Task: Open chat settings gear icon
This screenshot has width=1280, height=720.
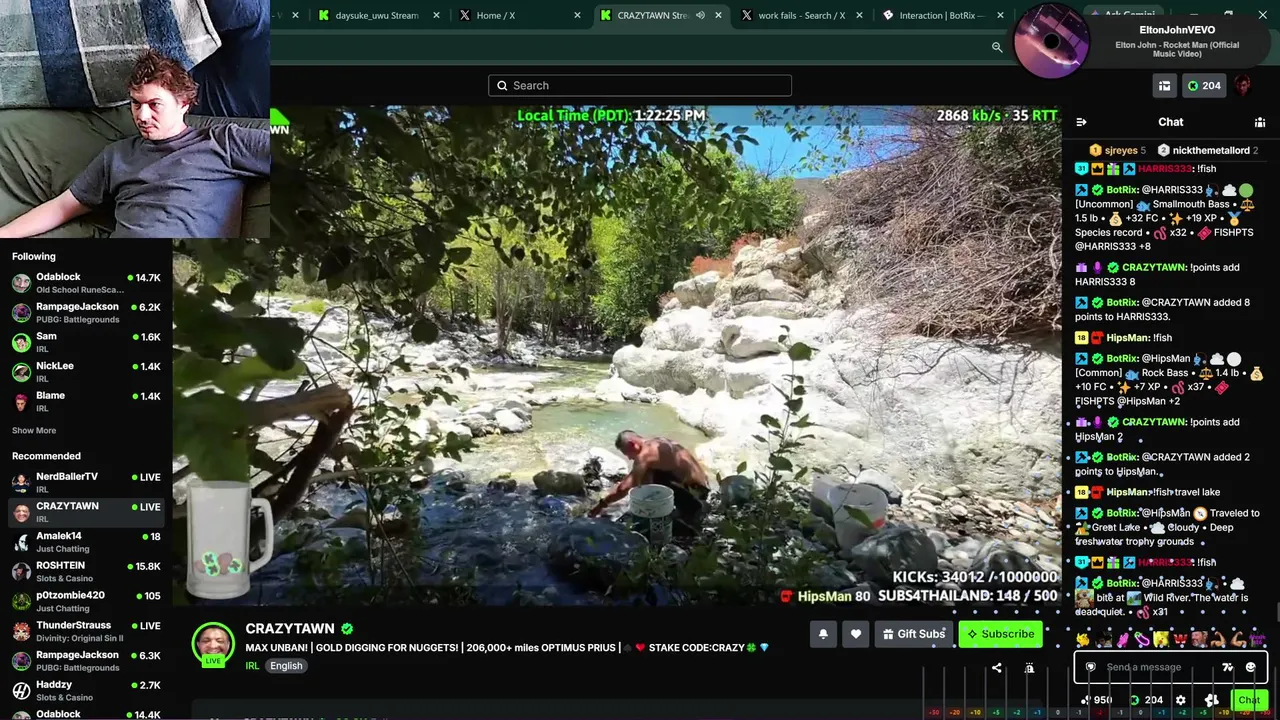Action: click(1181, 700)
